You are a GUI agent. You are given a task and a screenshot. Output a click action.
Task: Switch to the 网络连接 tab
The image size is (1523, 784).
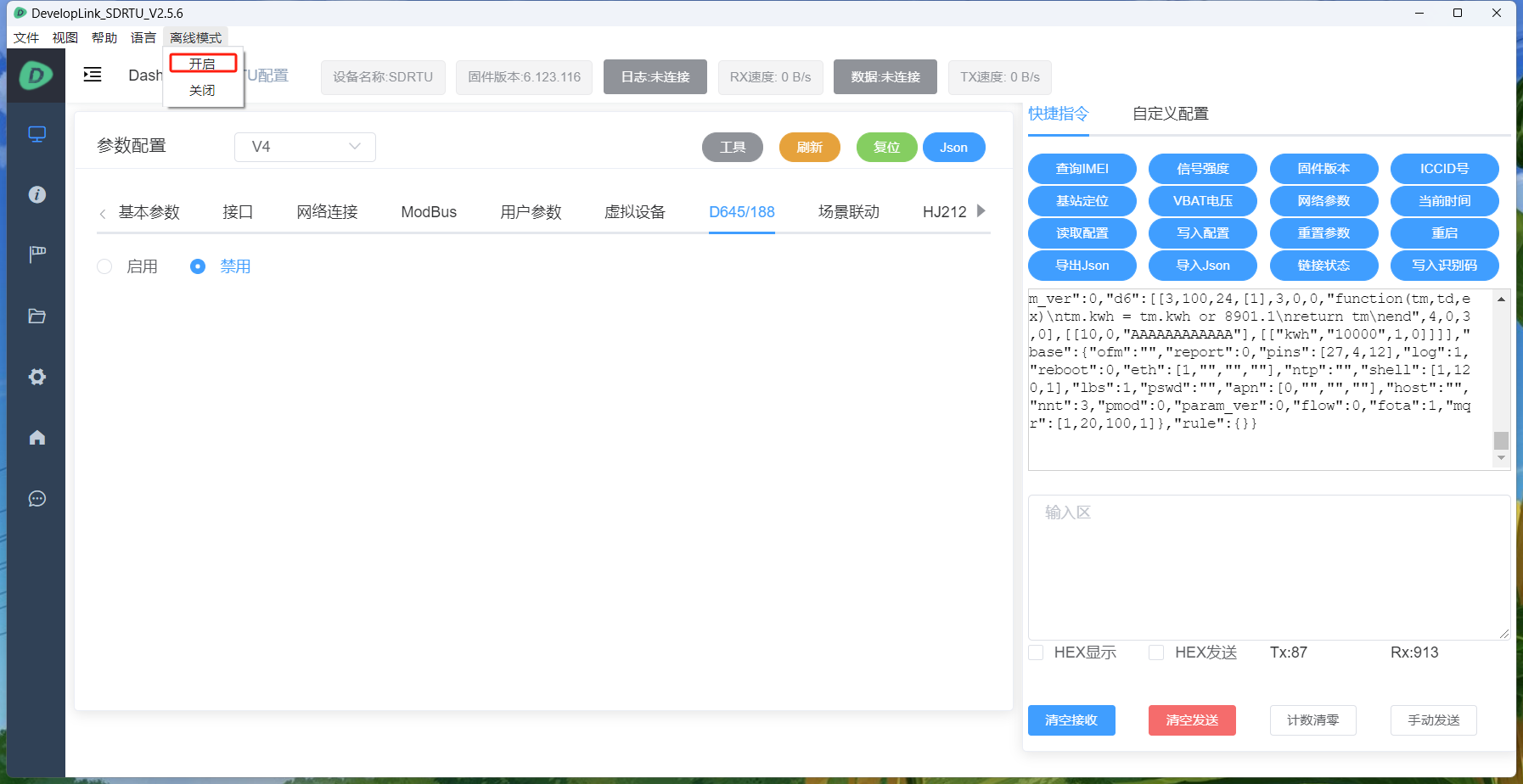pyautogui.click(x=327, y=212)
